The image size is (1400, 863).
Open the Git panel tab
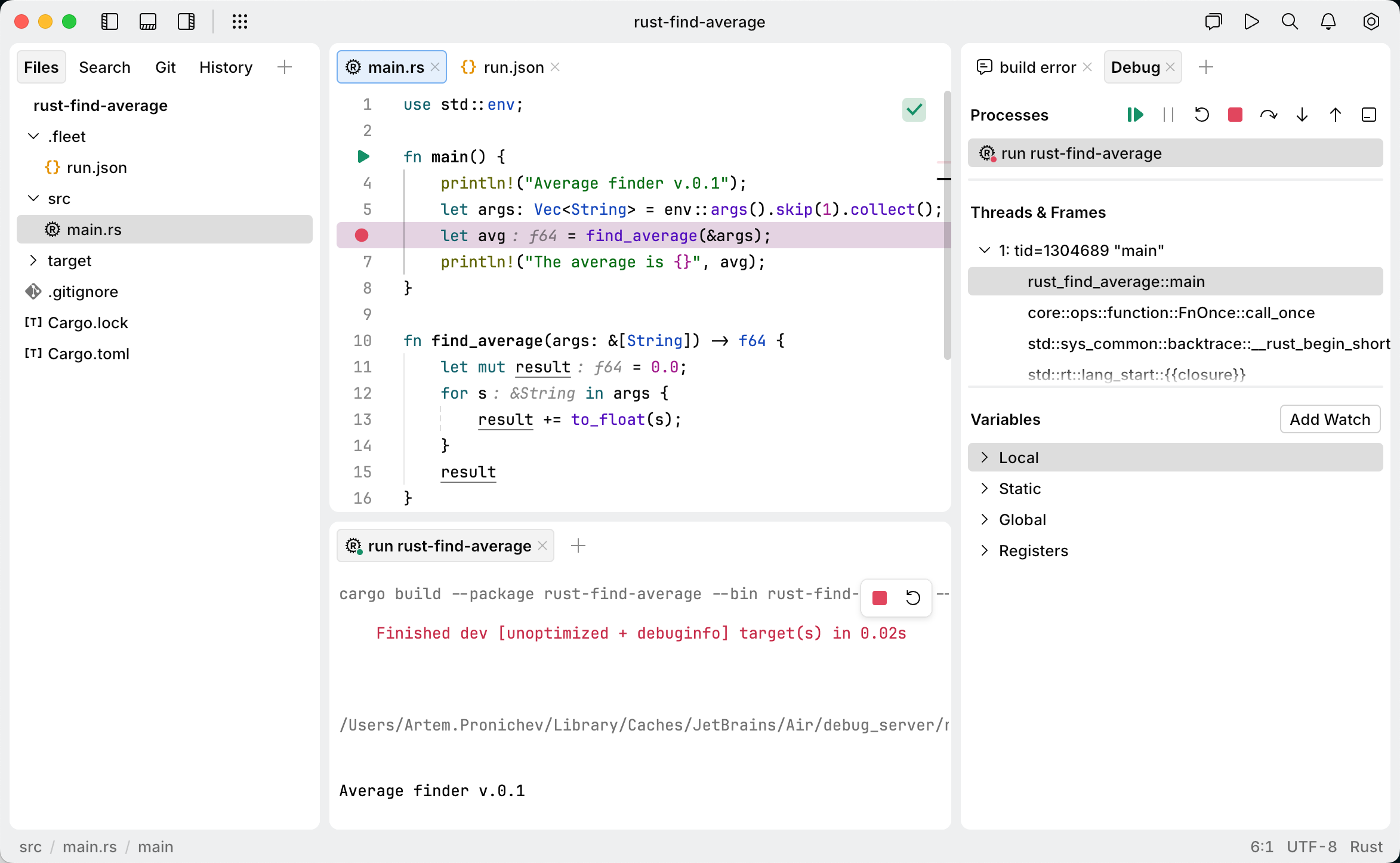166,67
